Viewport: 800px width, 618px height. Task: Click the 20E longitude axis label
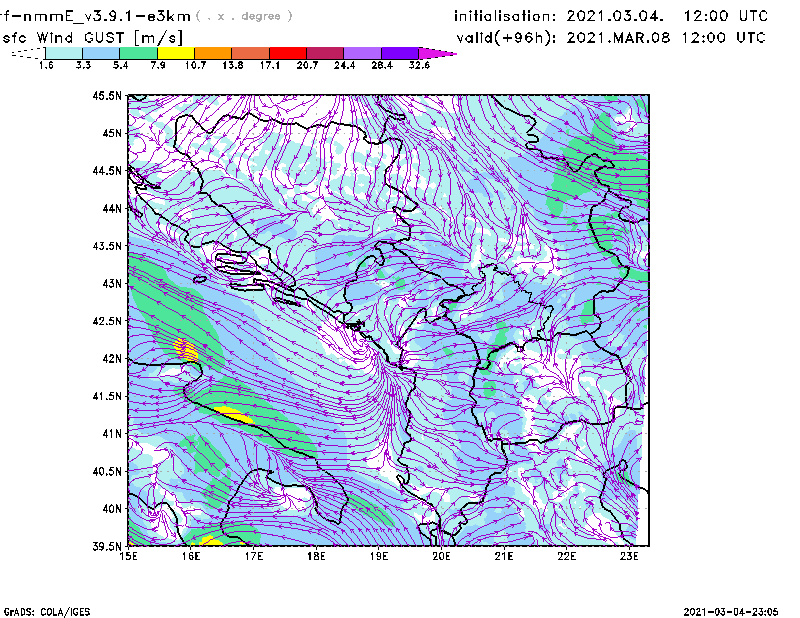point(441,556)
